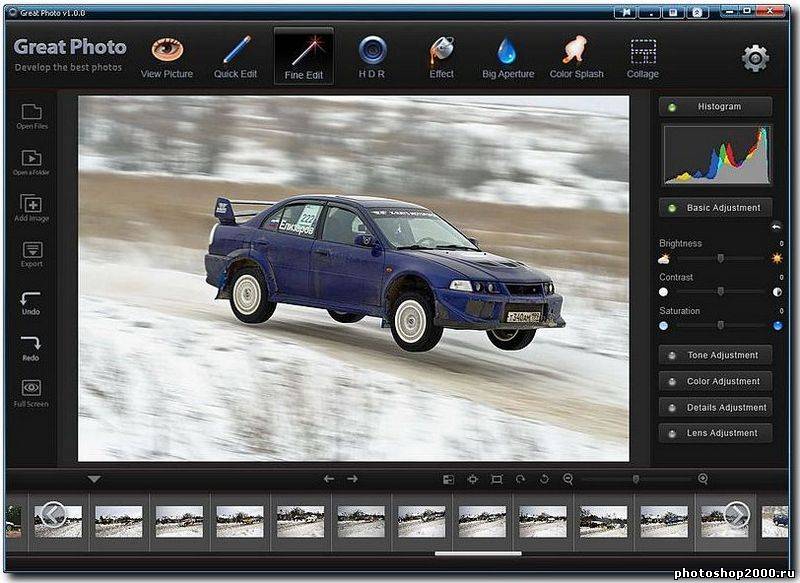
Task: Expand the Lens Adjustment section
Action: (715, 433)
